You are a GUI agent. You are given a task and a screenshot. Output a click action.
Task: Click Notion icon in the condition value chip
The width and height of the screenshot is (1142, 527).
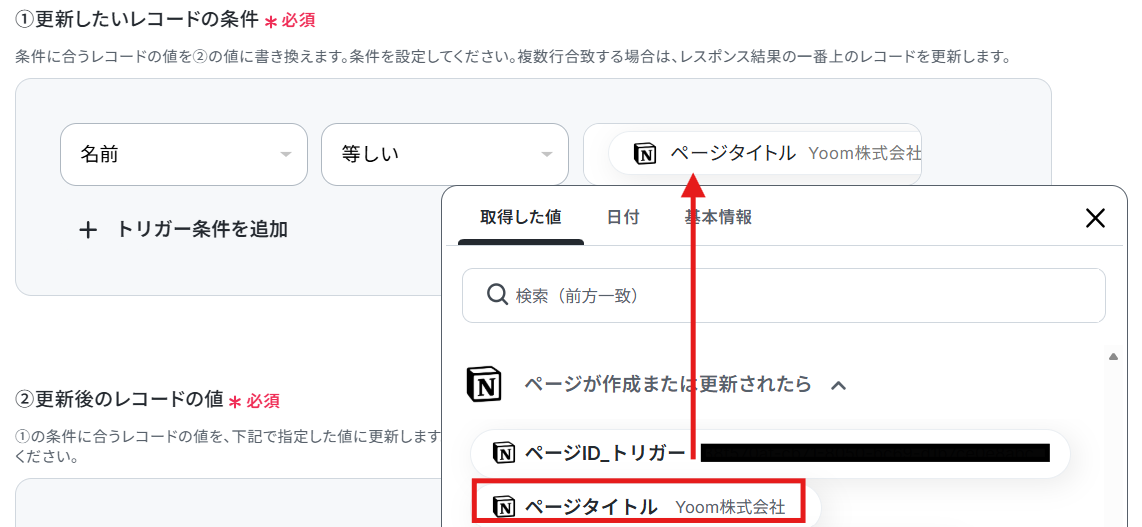click(645, 154)
